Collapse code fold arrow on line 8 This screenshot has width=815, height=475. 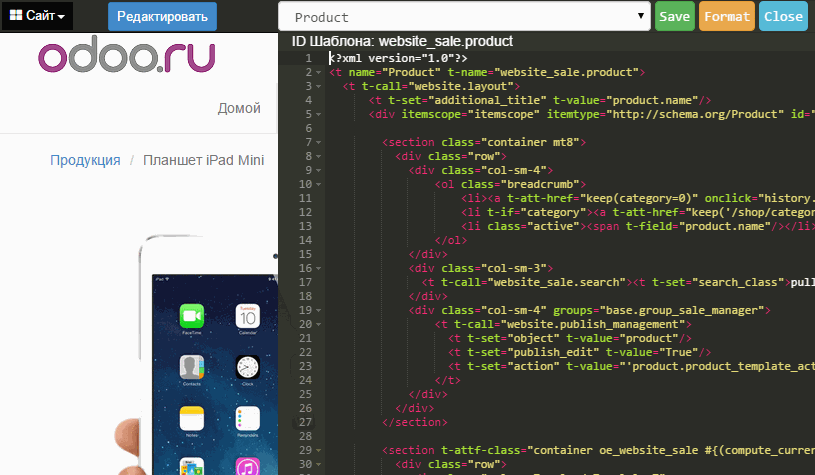(318, 157)
